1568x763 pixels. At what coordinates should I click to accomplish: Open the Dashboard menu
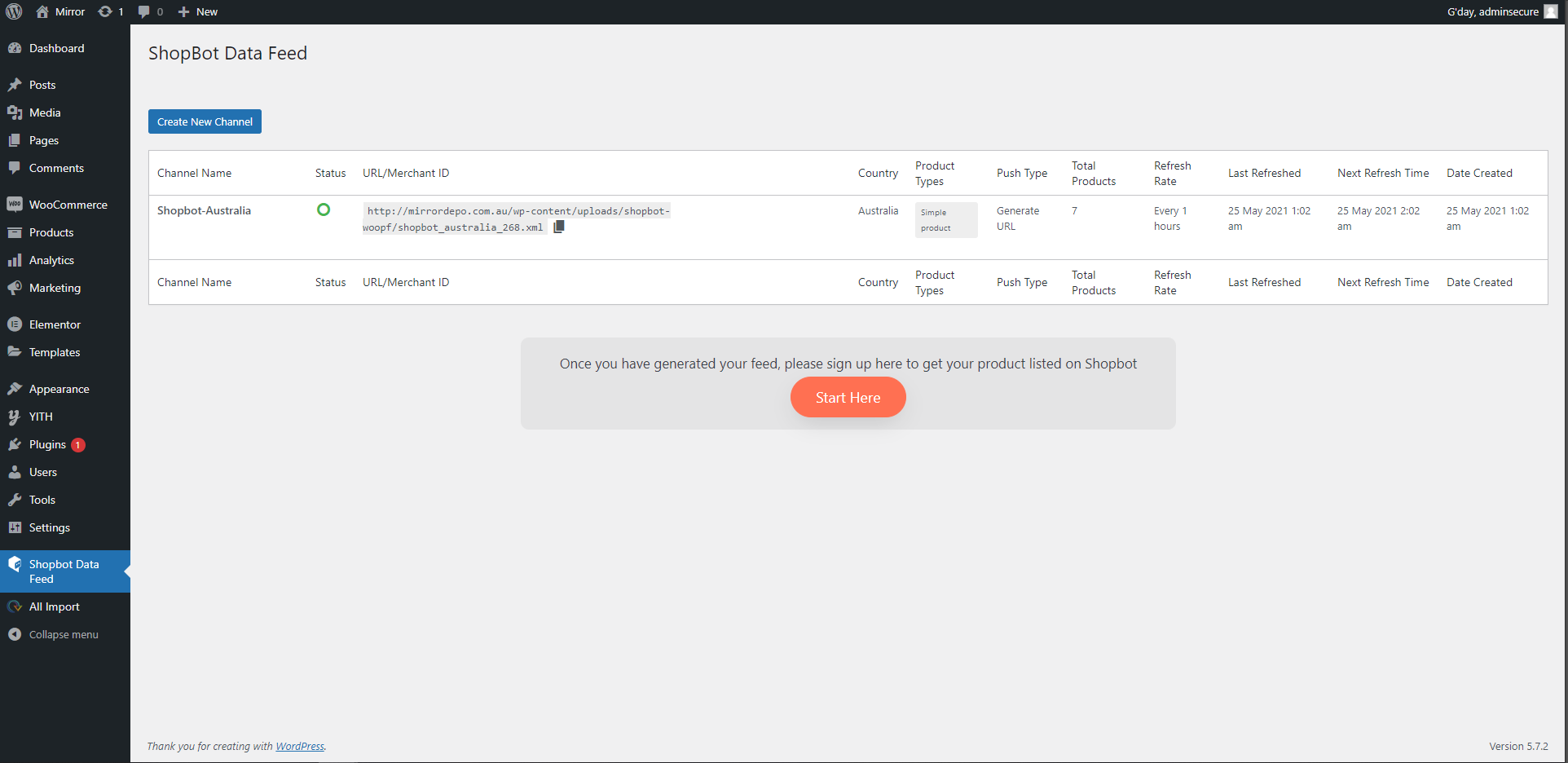click(x=65, y=48)
